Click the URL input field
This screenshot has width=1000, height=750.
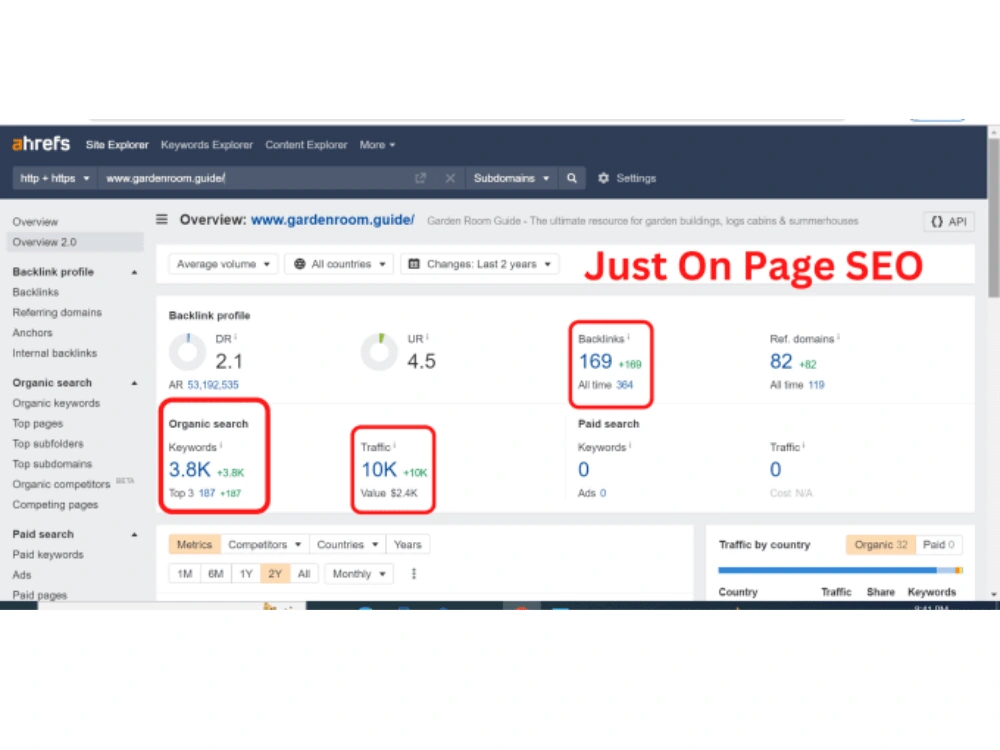(255, 178)
